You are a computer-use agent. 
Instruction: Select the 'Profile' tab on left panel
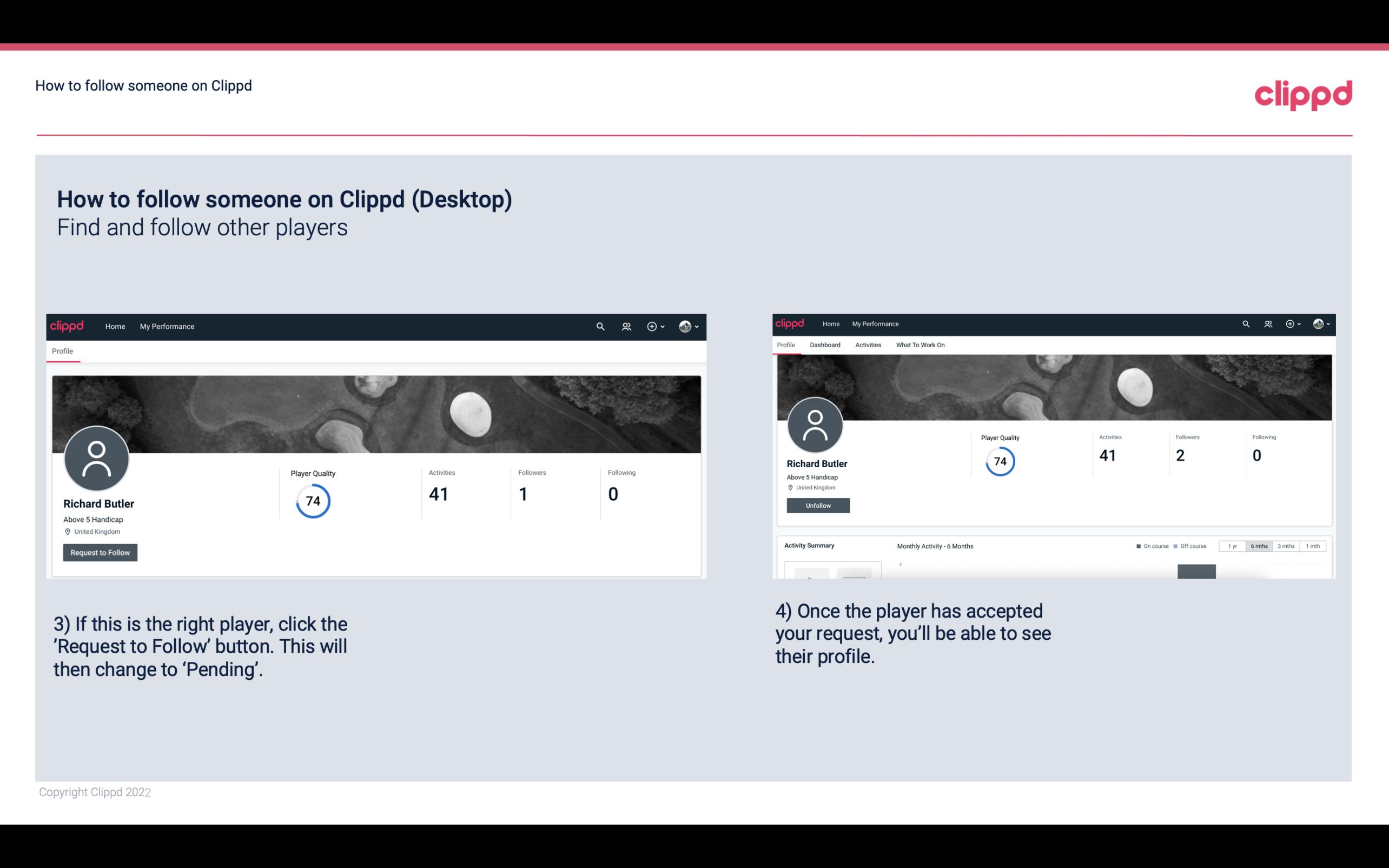tap(62, 351)
